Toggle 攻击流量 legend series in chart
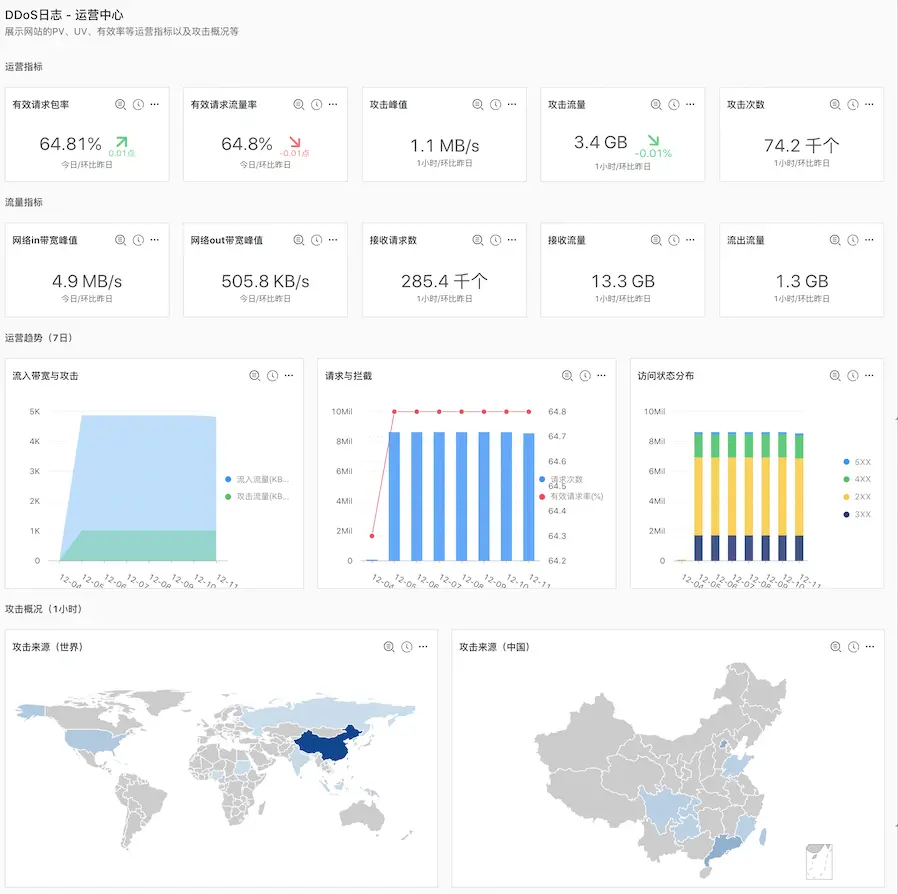This screenshot has height=894, width=898. click(257, 497)
